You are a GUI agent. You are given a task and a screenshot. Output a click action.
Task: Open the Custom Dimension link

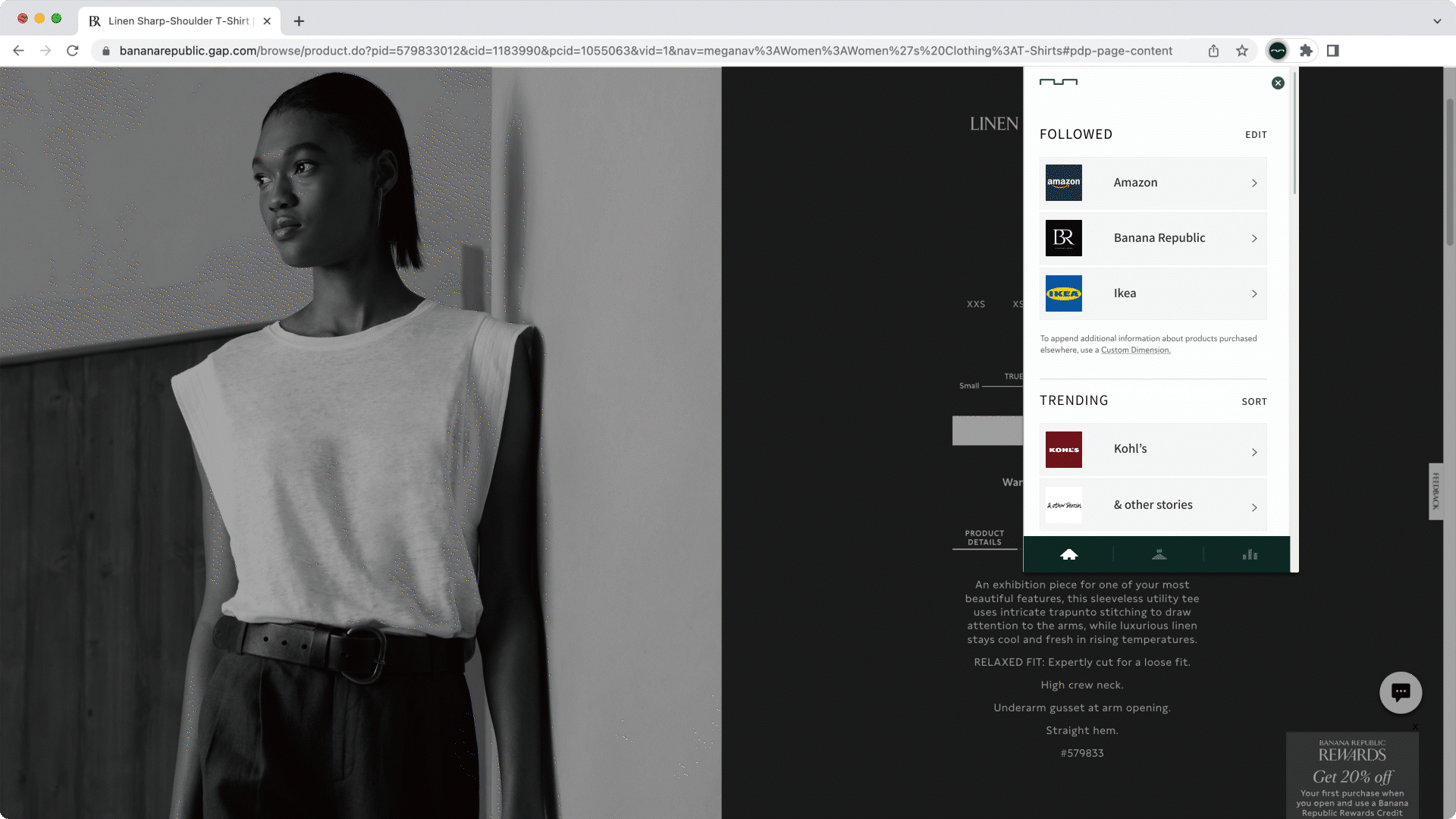click(x=1135, y=350)
